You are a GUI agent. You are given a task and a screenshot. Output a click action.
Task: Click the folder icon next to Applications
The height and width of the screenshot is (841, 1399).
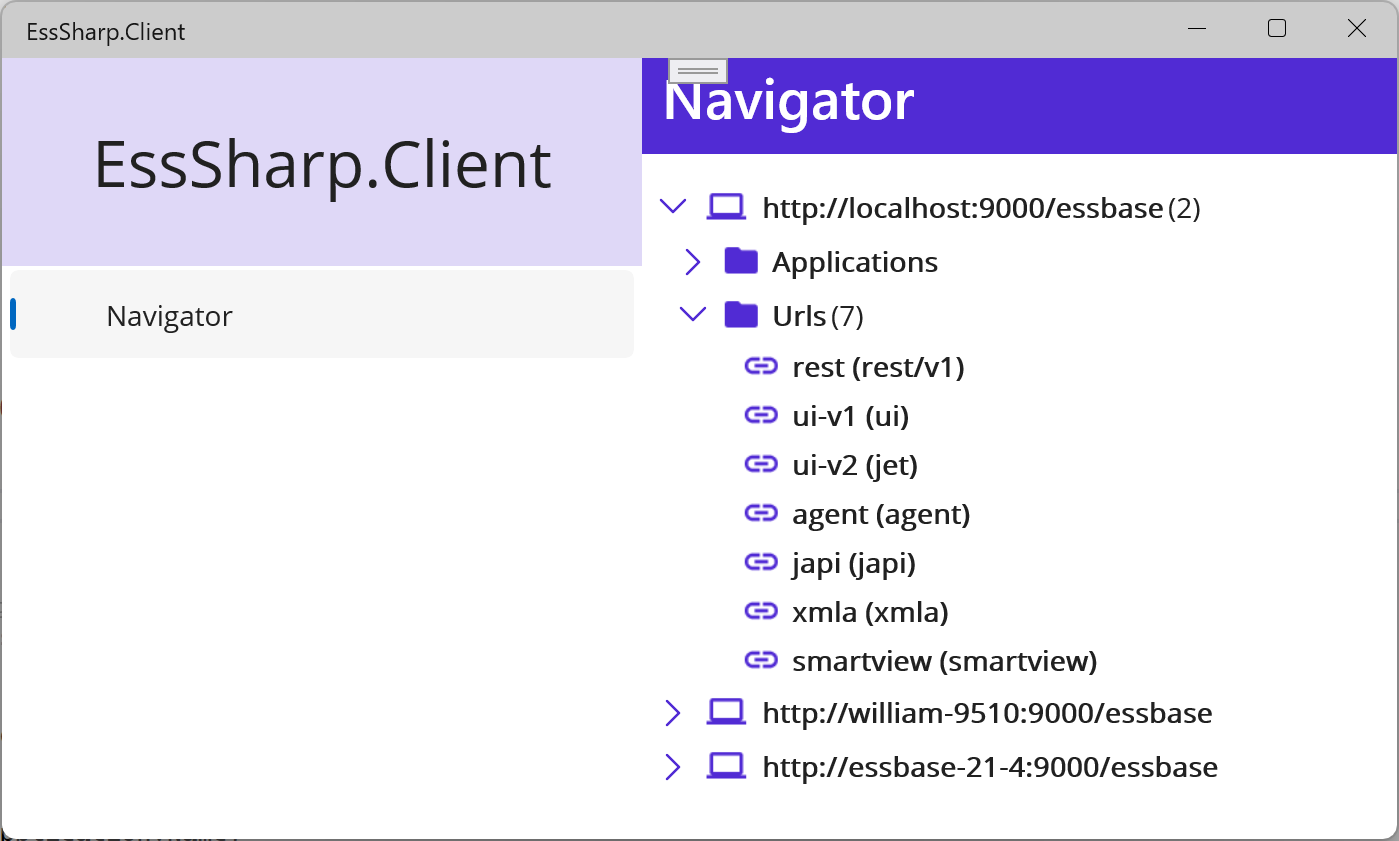point(741,260)
